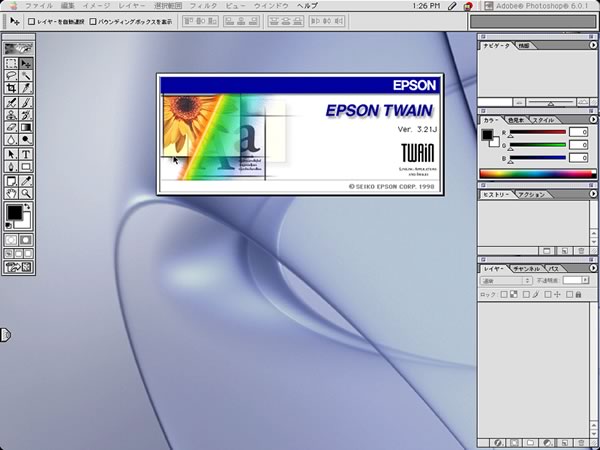Select the Gradient tool
Screen dimensions: 600x450
pyautogui.click(x=26, y=127)
